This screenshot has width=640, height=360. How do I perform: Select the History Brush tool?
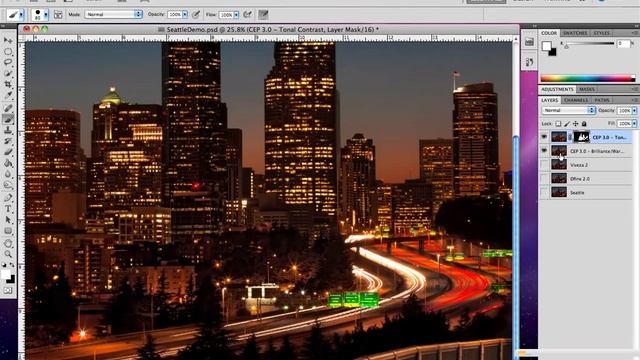(8, 141)
